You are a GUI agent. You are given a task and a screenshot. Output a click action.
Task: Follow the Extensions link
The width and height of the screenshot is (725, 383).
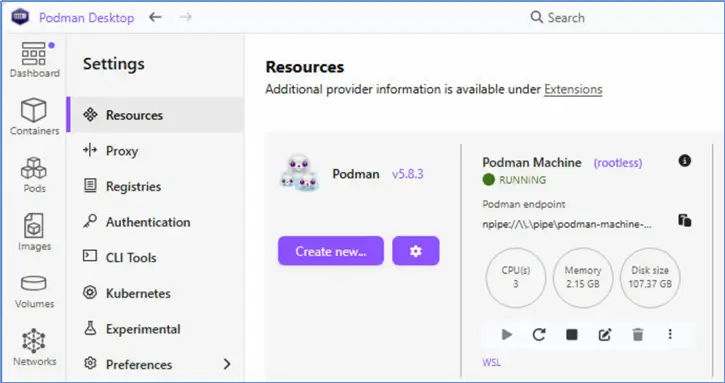pos(573,89)
